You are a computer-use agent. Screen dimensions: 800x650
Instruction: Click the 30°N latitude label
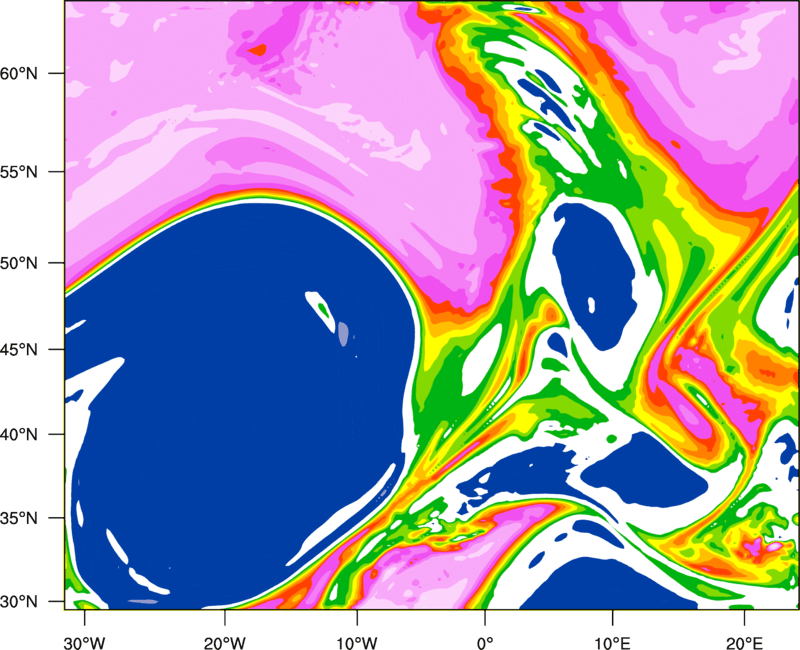[19, 602]
